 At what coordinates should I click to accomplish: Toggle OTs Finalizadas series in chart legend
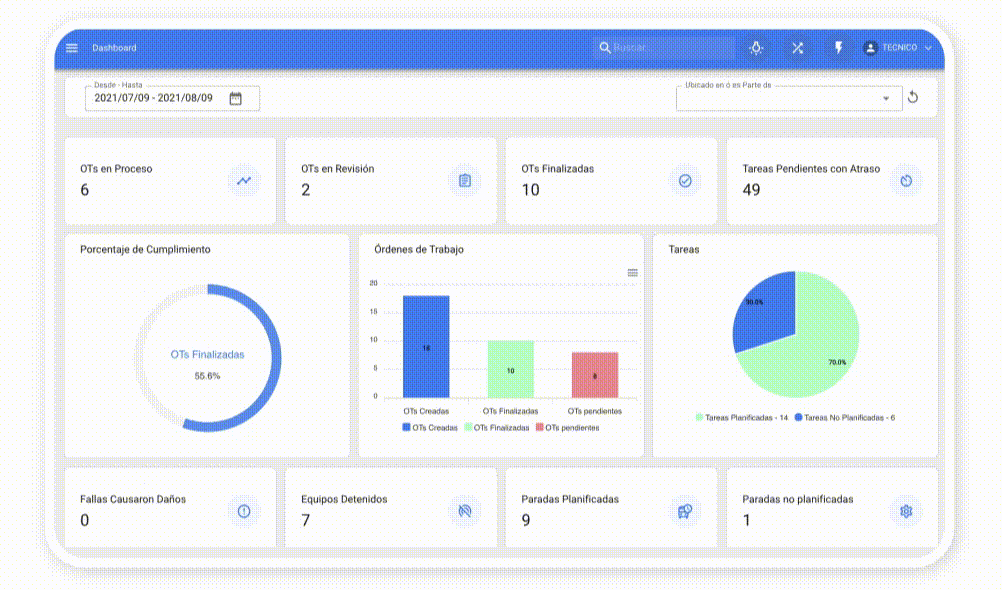click(497, 427)
